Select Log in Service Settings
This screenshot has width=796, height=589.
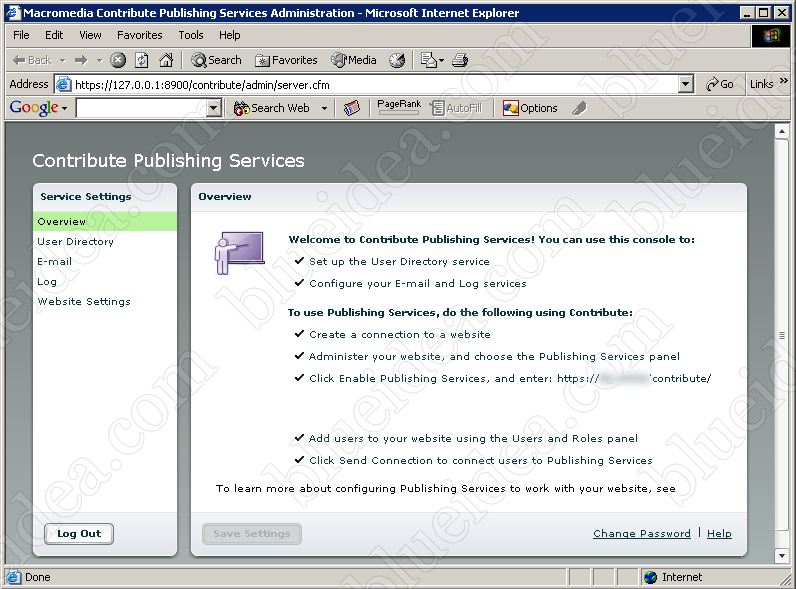coord(47,282)
